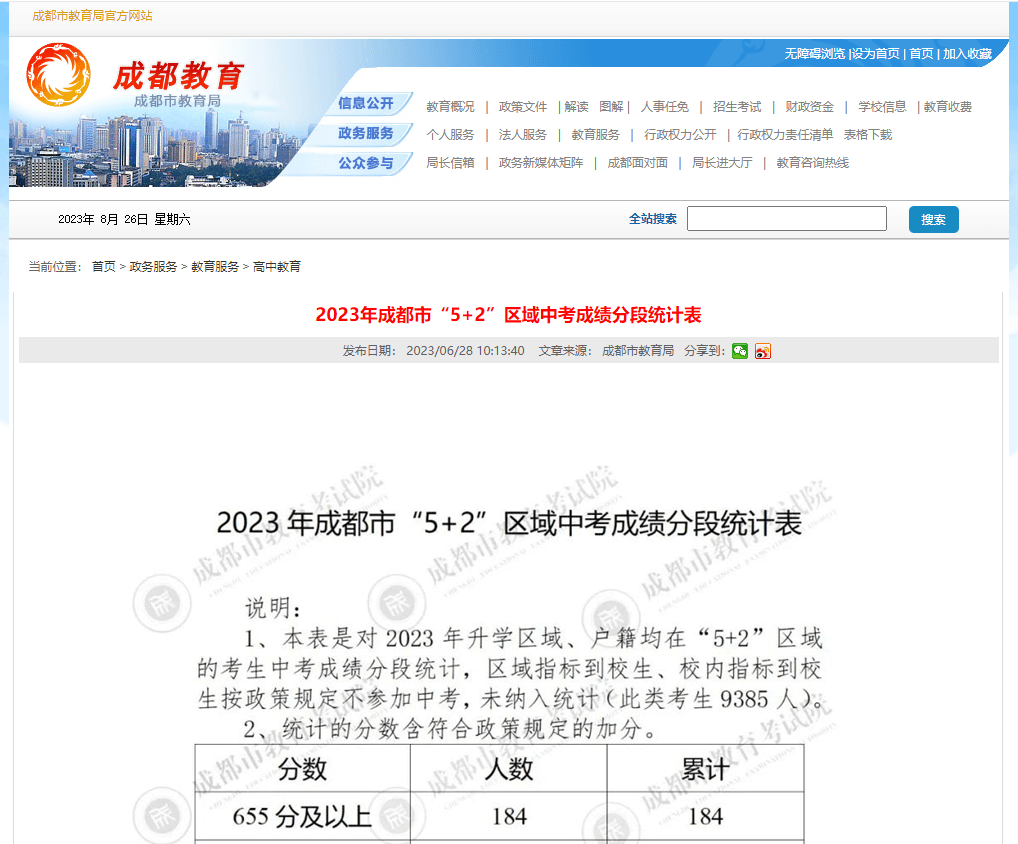
Task: Open 教育咨询热线 hotline page
Action: (x=812, y=162)
